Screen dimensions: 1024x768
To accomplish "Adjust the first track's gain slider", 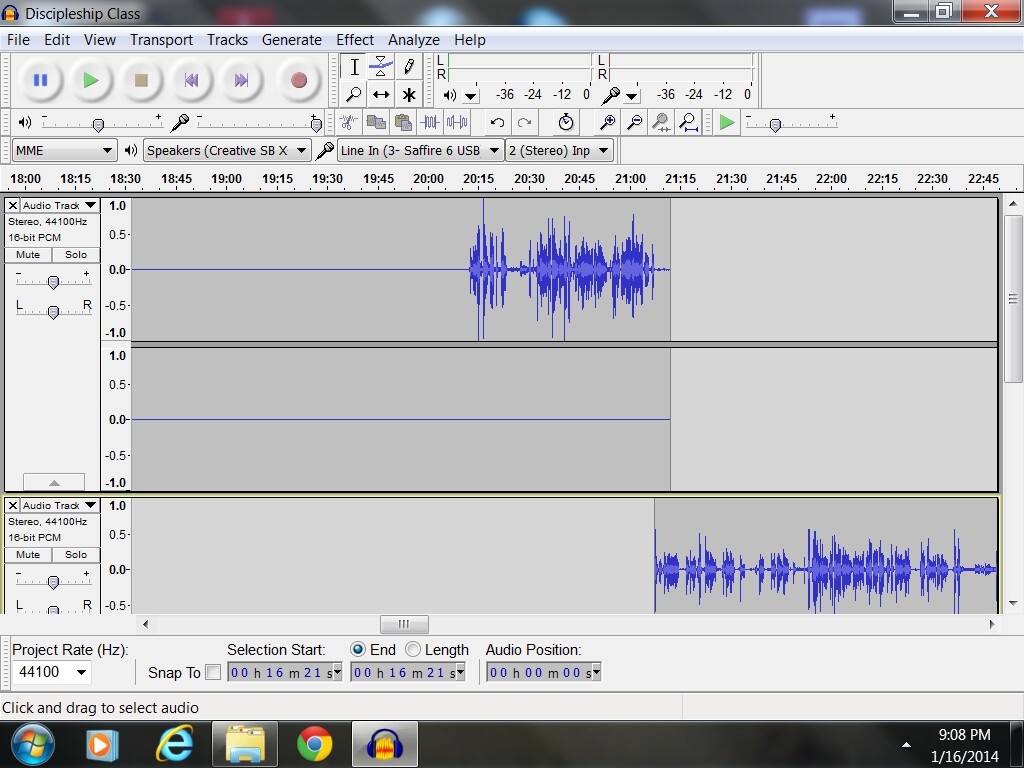I will point(53,280).
